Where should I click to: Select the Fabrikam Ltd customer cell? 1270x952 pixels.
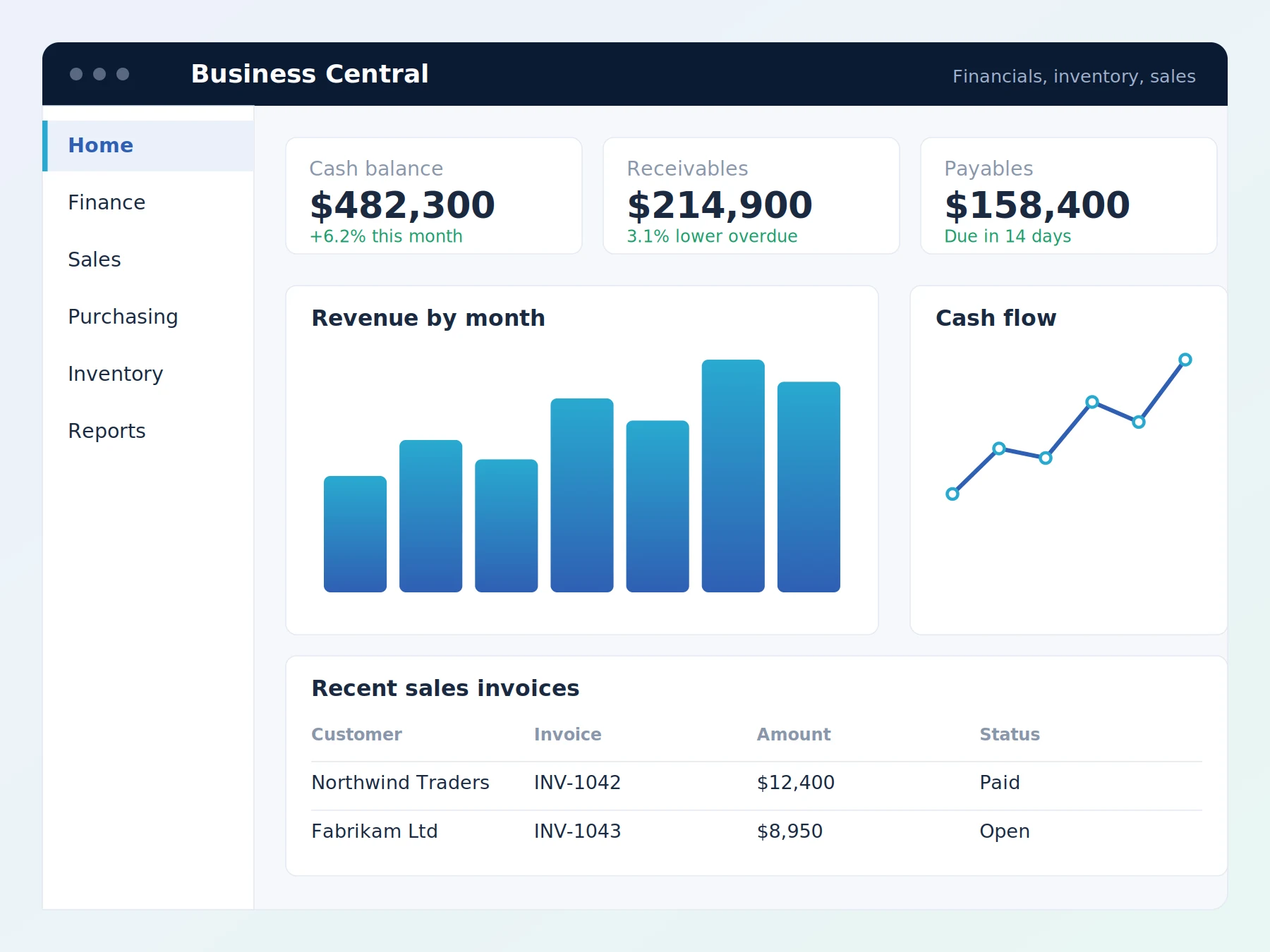coord(375,831)
